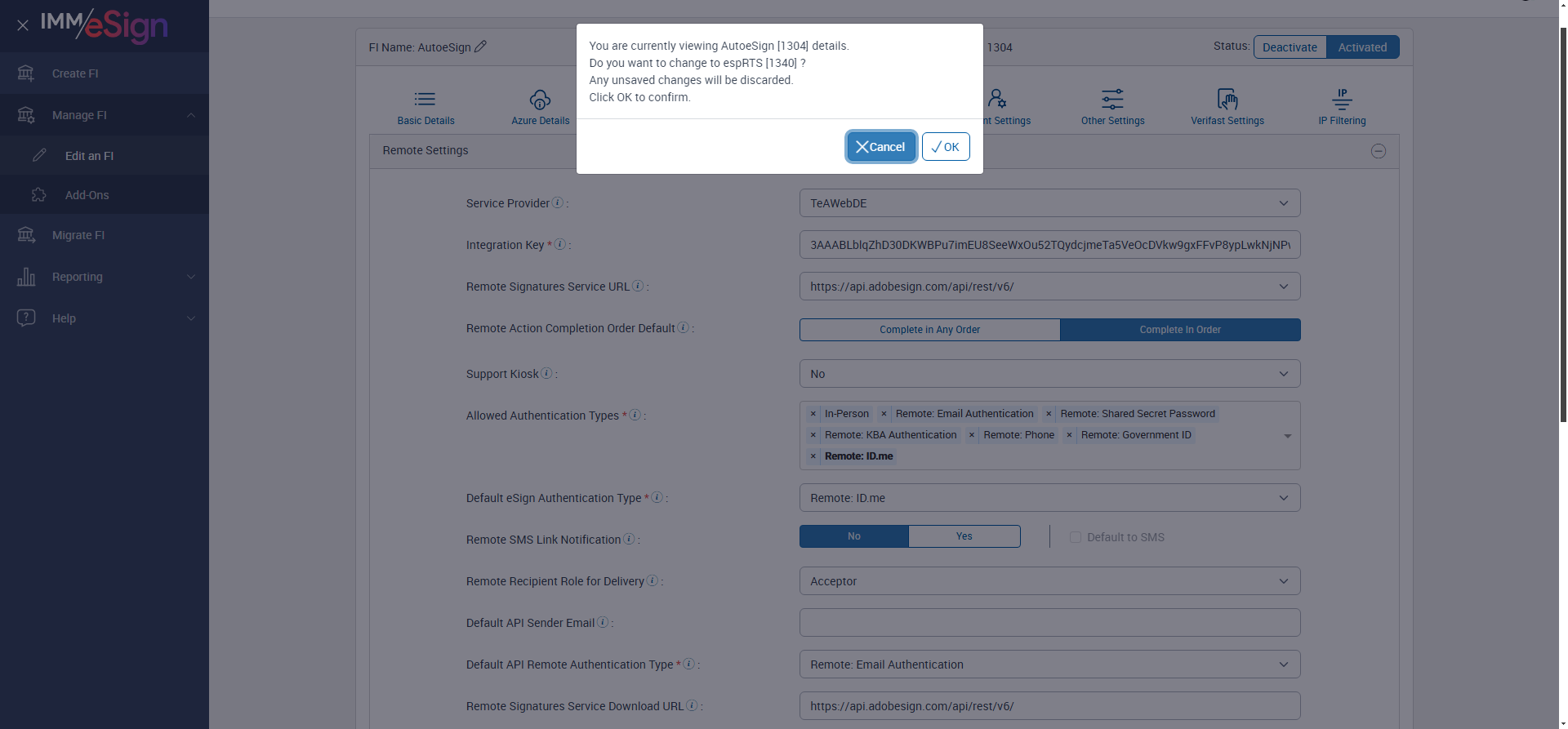Click the Default API Sender Email field
This screenshot has width=1568, height=729.
1049,623
